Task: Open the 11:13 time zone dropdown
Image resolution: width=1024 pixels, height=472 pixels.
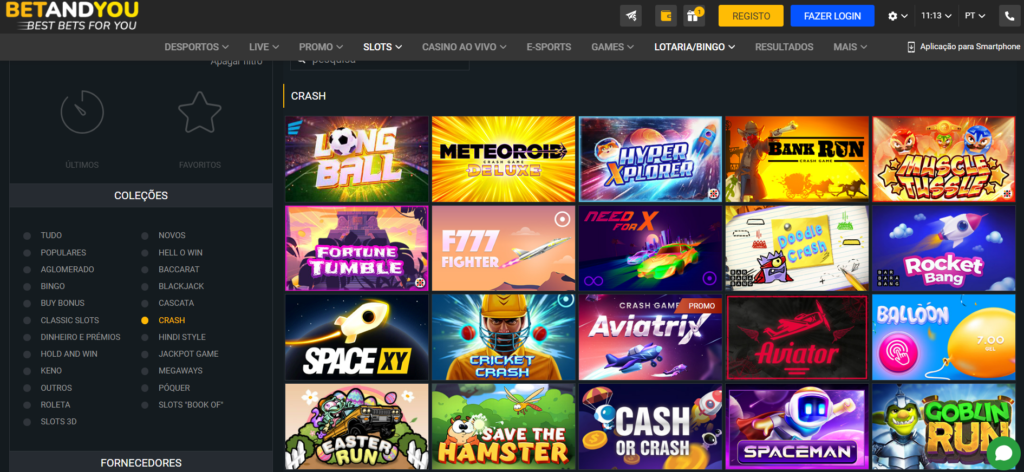Action: tap(937, 16)
